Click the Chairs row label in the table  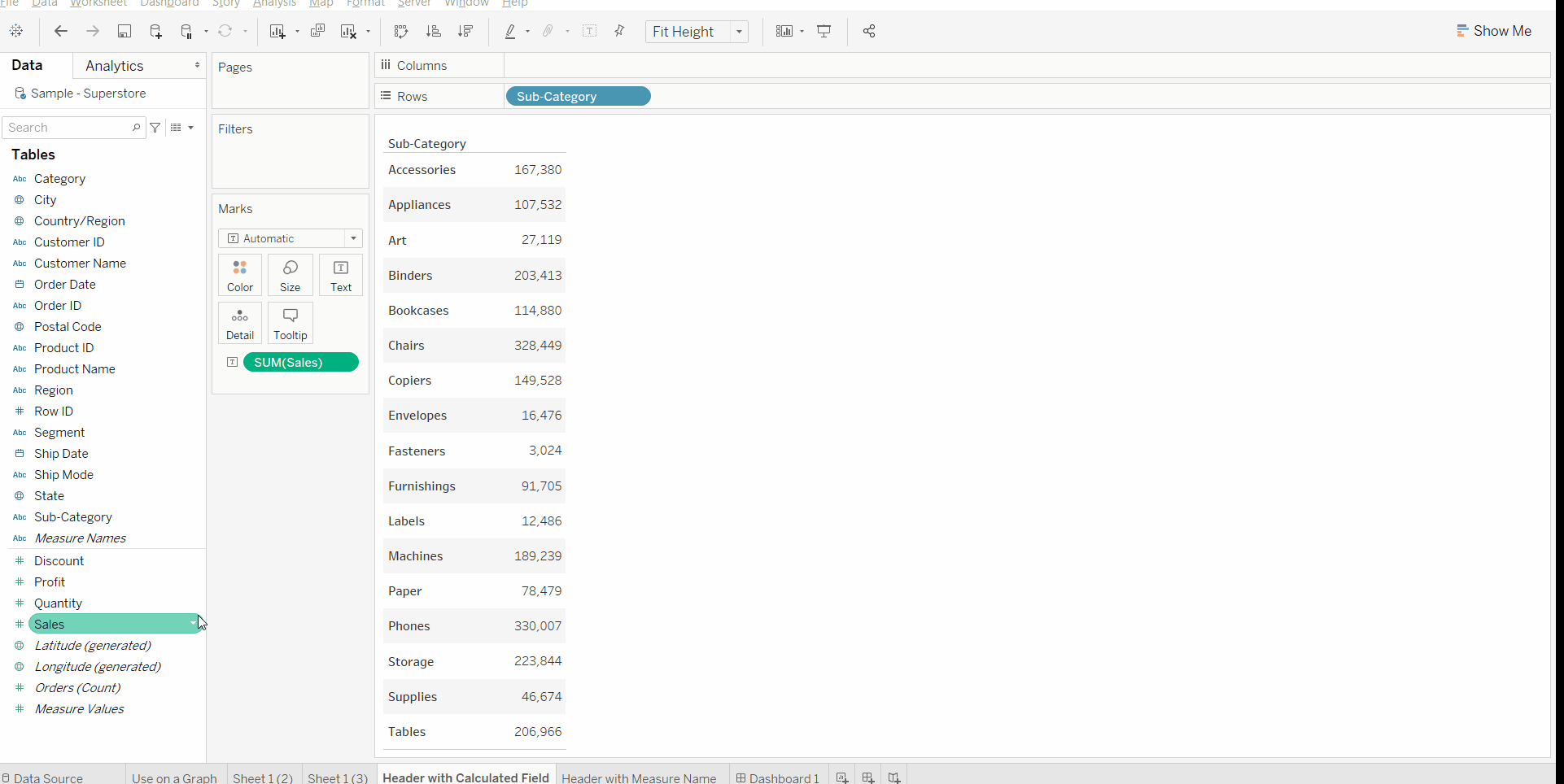coord(406,346)
